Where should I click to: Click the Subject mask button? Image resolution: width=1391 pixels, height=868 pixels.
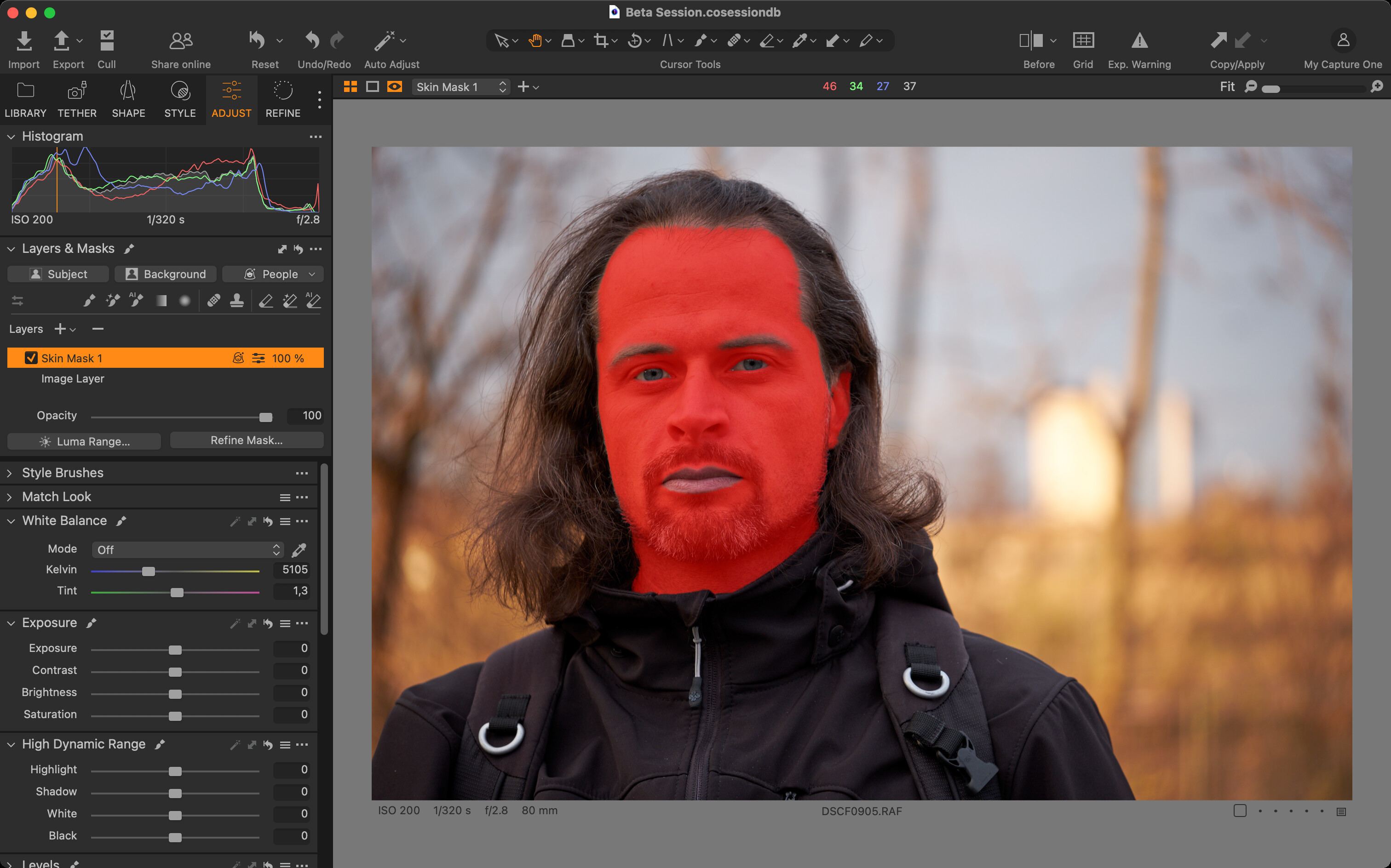pos(58,274)
